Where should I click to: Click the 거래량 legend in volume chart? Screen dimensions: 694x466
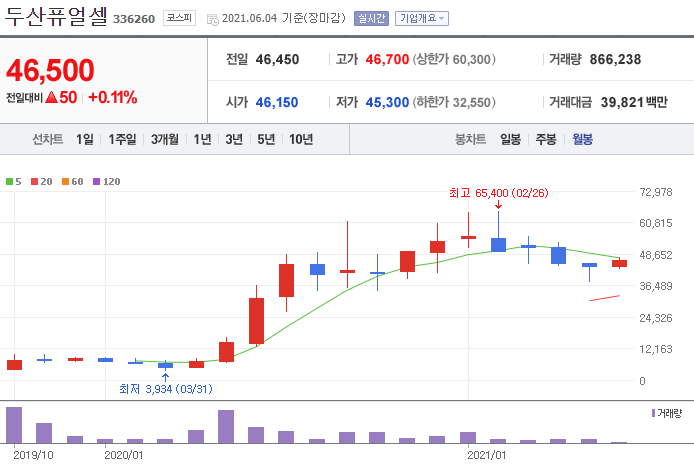pos(667,413)
